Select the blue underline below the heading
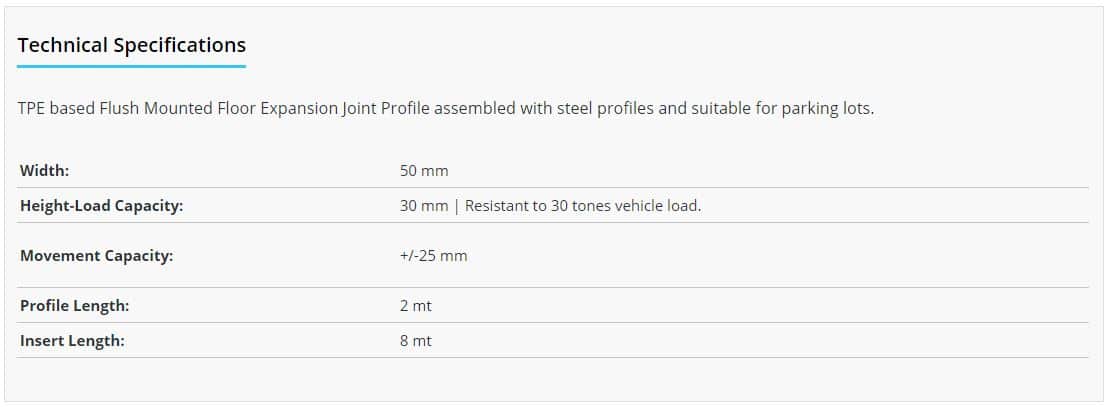1110x407 pixels. pyautogui.click(x=132, y=67)
